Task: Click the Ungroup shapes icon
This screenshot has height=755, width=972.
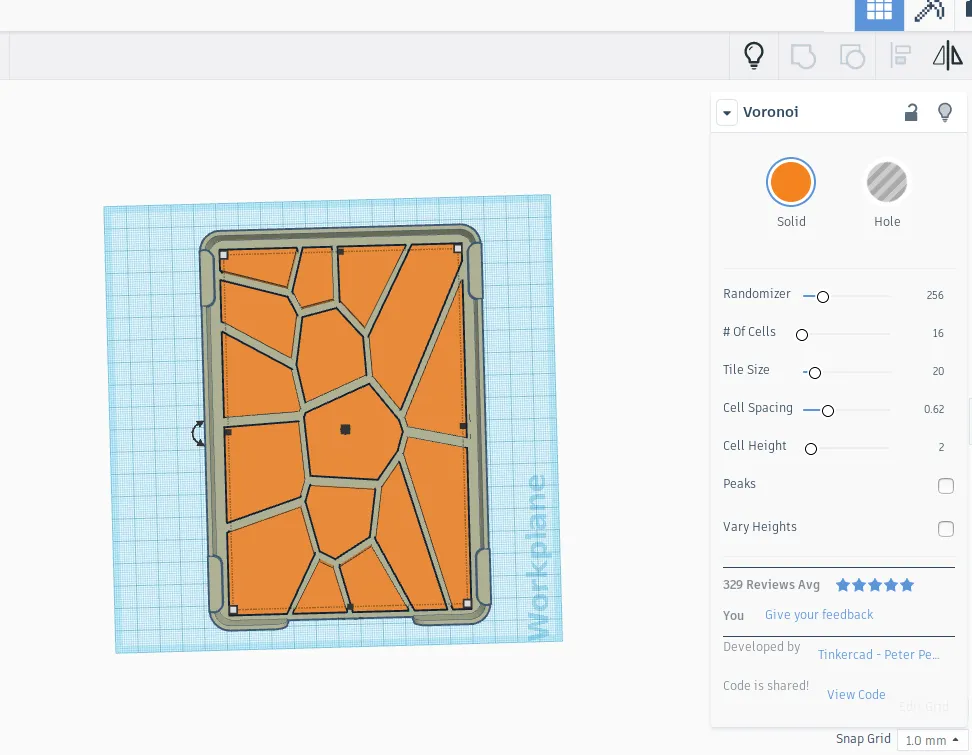Action: click(852, 56)
